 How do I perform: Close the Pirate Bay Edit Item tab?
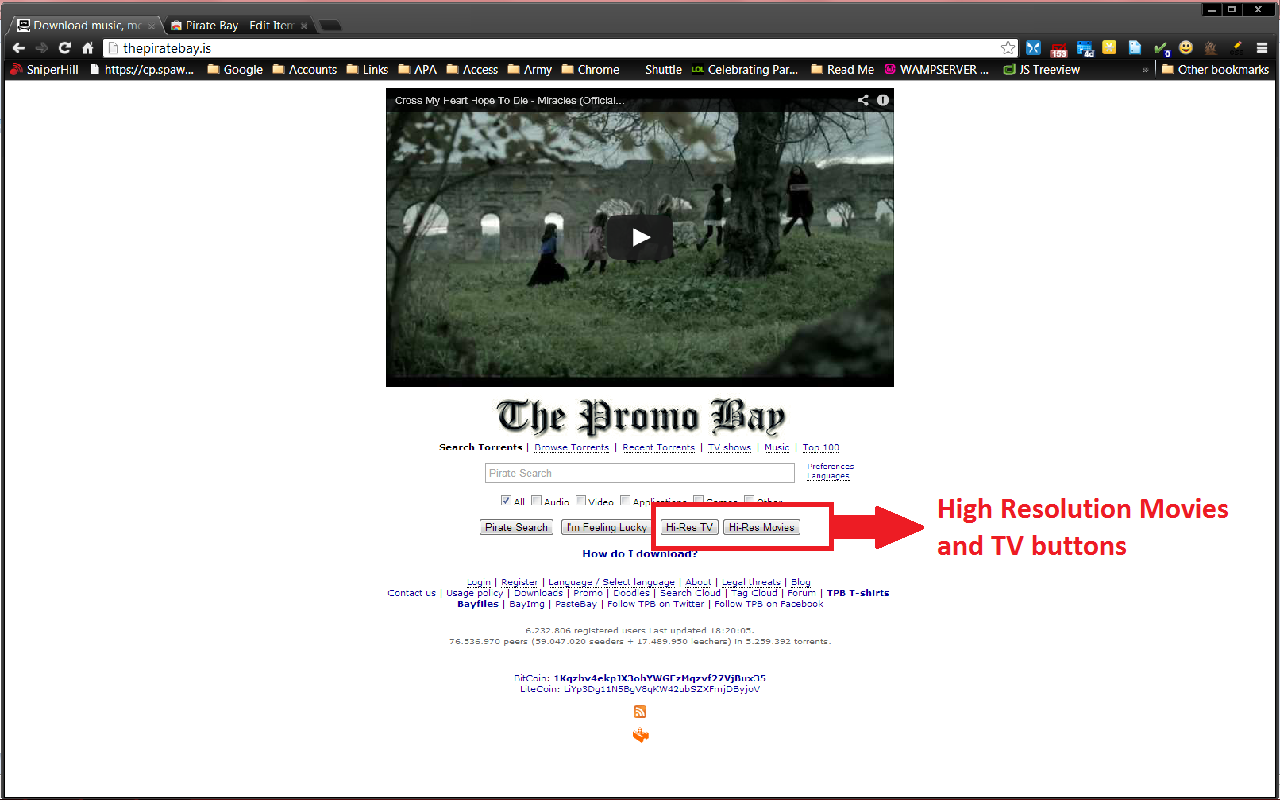coord(304,25)
